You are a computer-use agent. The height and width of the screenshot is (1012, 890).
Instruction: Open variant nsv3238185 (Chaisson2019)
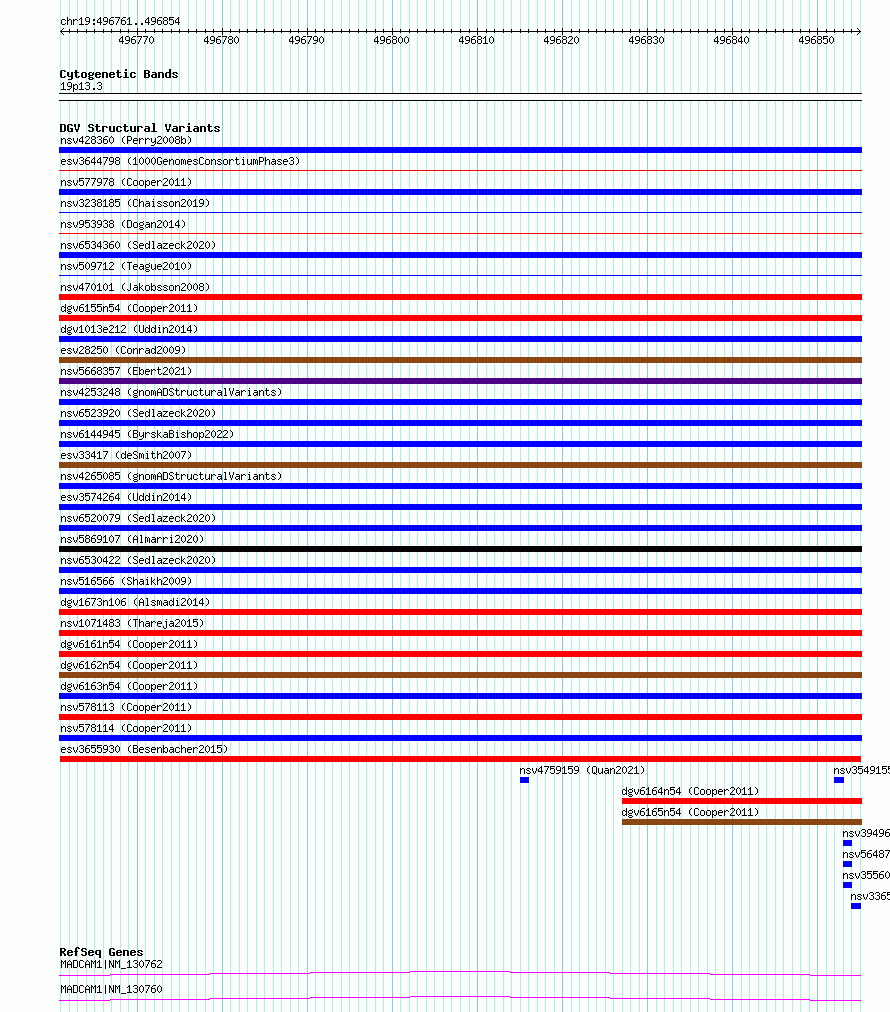click(135, 203)
